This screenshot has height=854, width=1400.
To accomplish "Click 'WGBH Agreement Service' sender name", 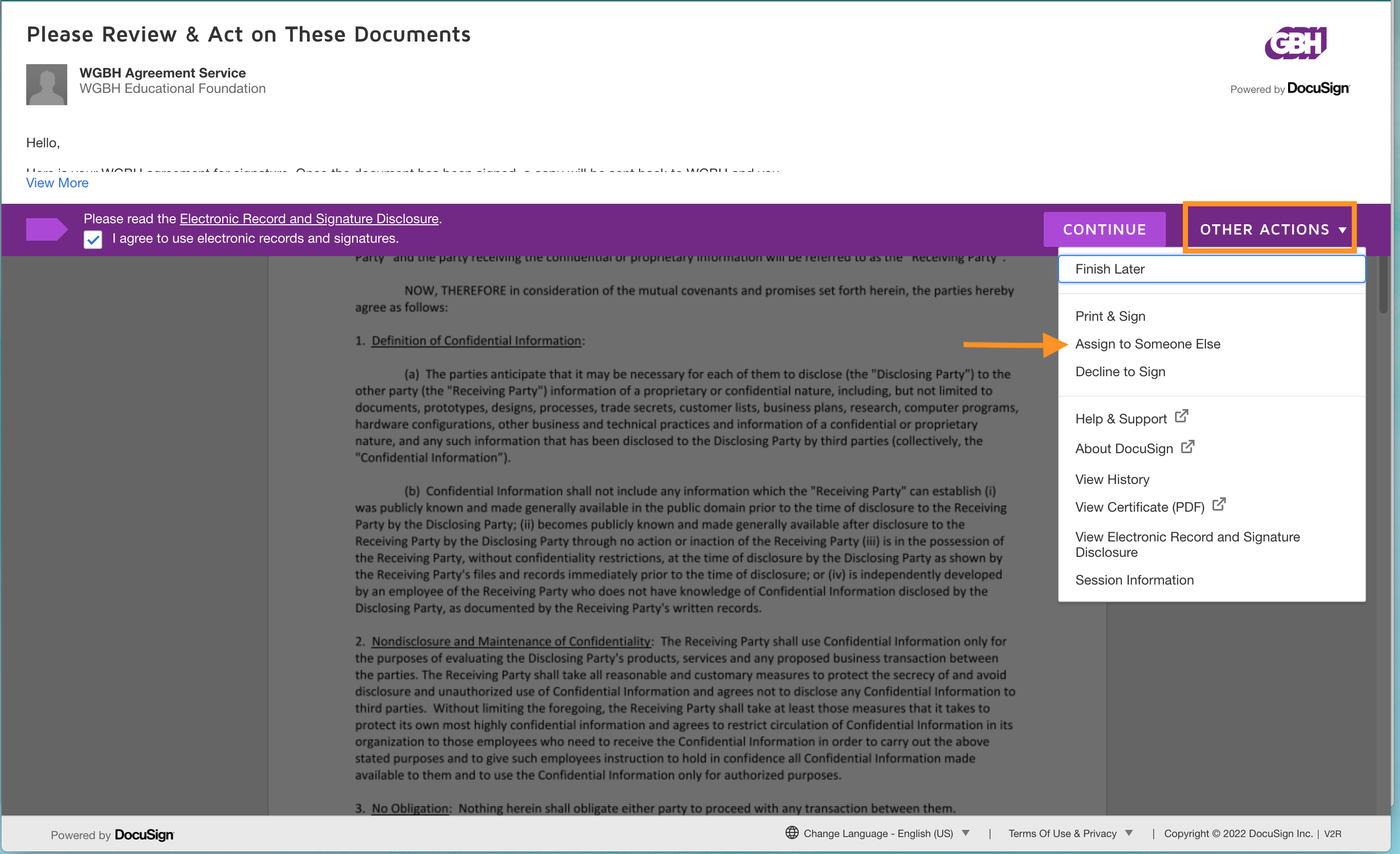I will tap(163, 73).
